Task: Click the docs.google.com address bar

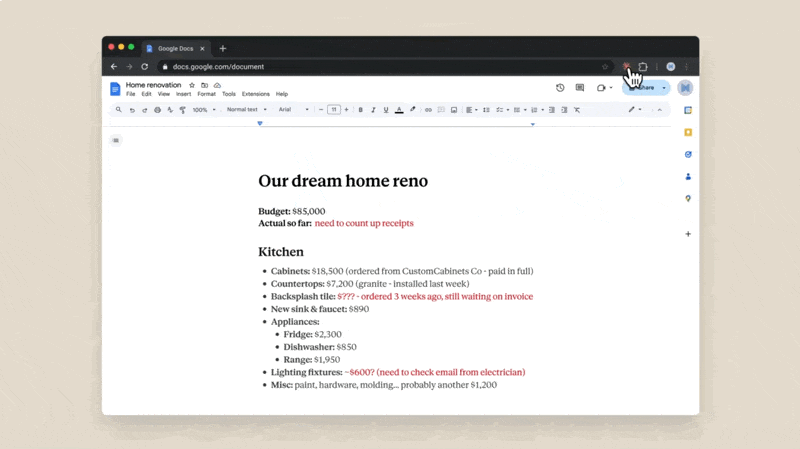Action: 385,67
